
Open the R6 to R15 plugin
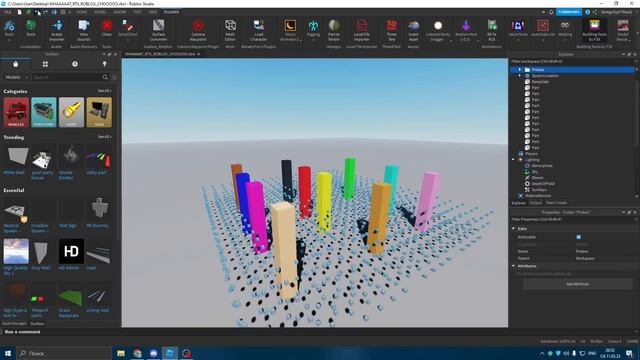tap(491, 30)
